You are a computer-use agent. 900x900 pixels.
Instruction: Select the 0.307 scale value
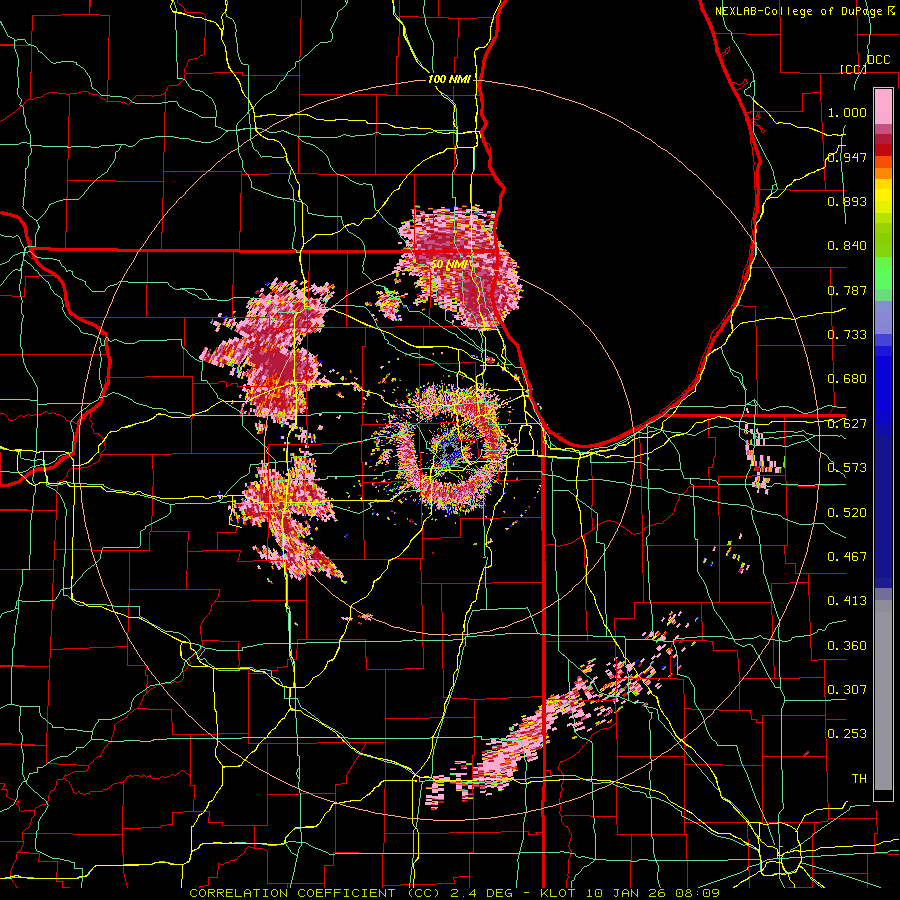point(847,689)
